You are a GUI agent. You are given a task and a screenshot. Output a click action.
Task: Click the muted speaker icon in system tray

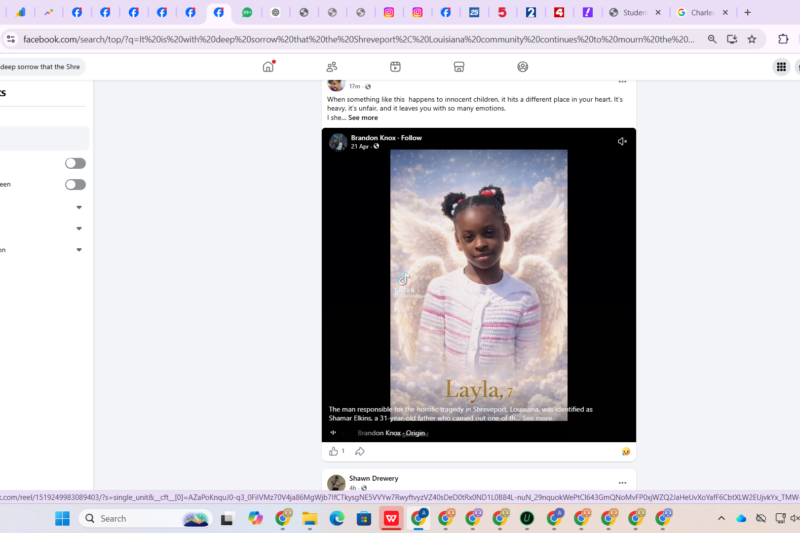794,518
